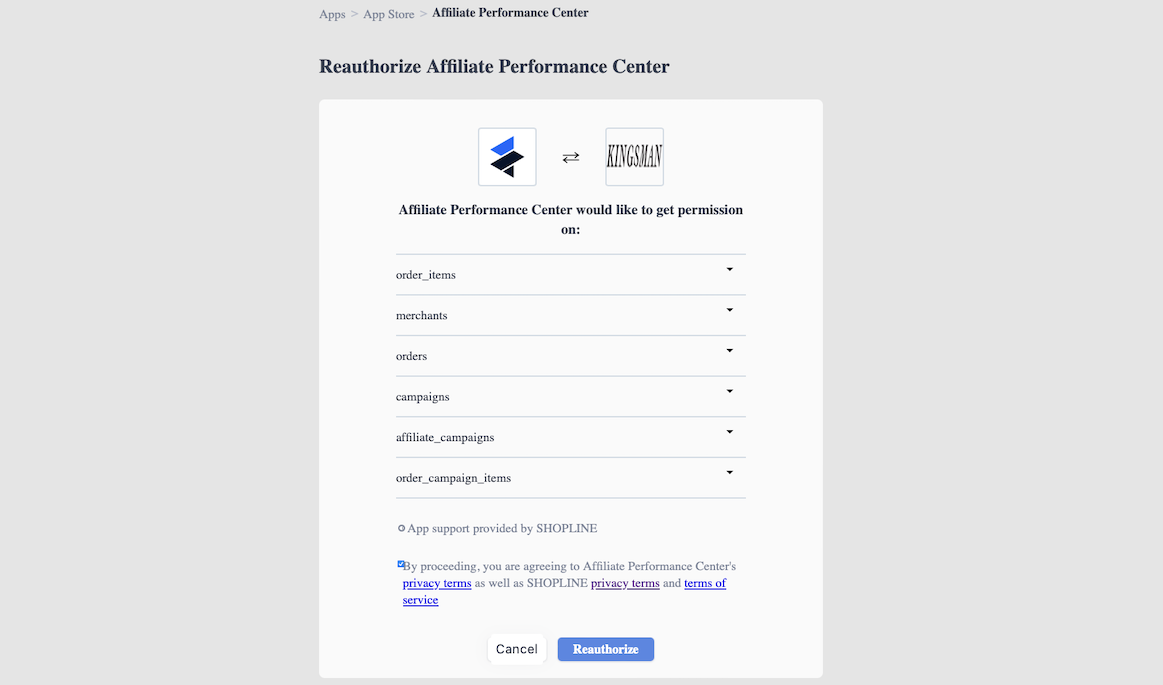The image size is (1163, 685).
Task: Click the two-way exchange arrows icon
Action: point(570,157)
